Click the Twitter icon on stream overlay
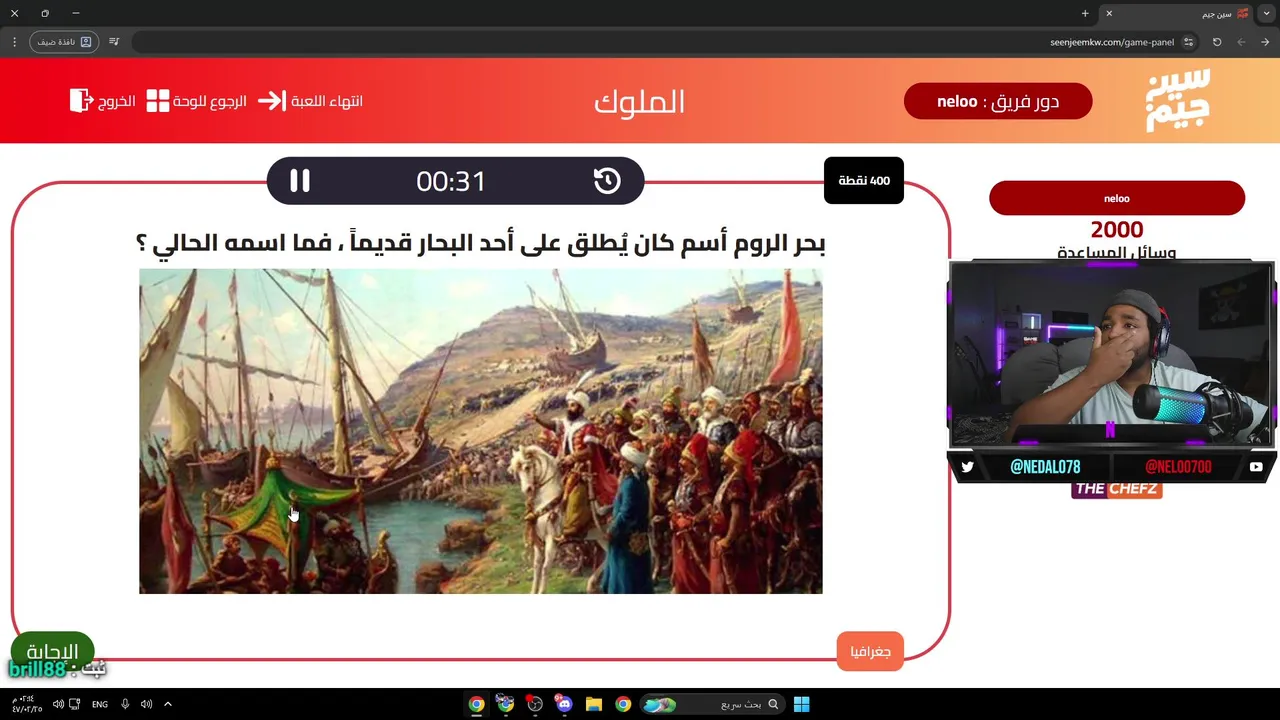 pyautogui.click(x=967, y=466)
